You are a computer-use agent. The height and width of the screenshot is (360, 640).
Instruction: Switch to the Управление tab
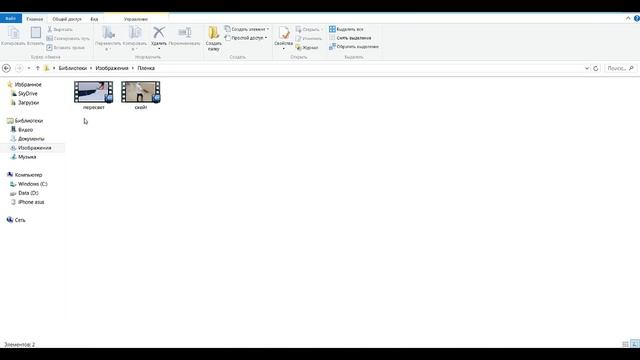pos(136,19)
